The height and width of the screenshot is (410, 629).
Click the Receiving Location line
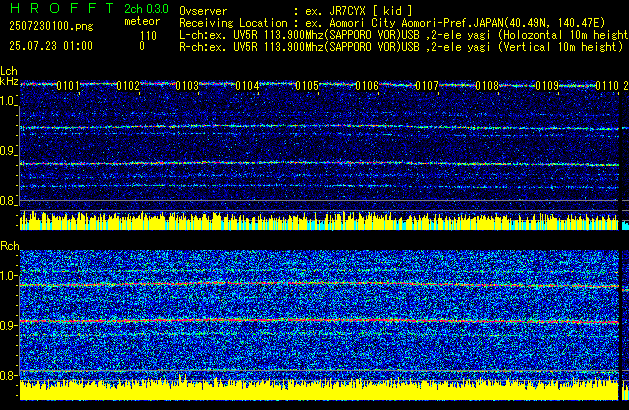(x=392, y=23)
